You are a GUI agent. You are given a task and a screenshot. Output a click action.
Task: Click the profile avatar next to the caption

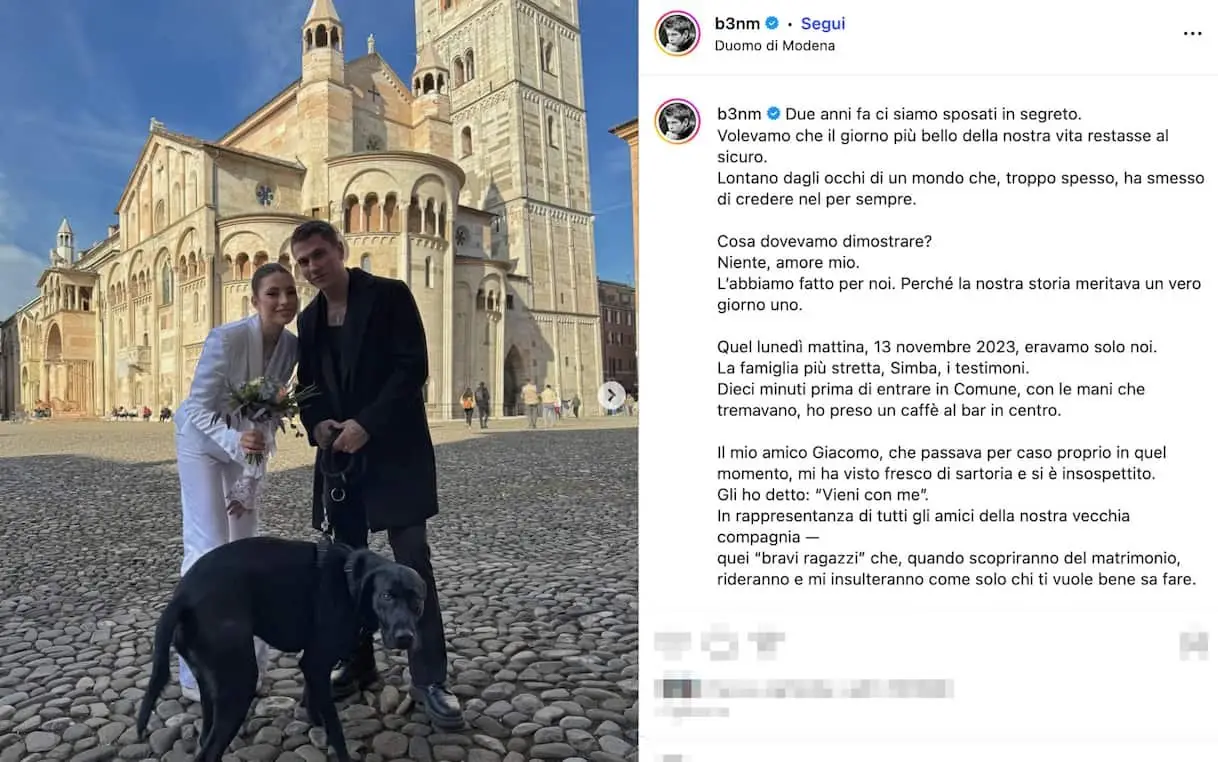[677, 122]
